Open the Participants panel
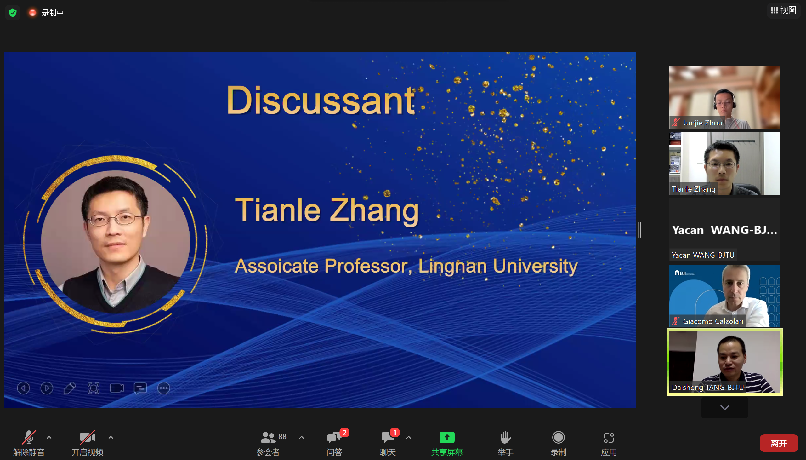The width and height of the screenshot is (806, 460). (x=268, y=443)
